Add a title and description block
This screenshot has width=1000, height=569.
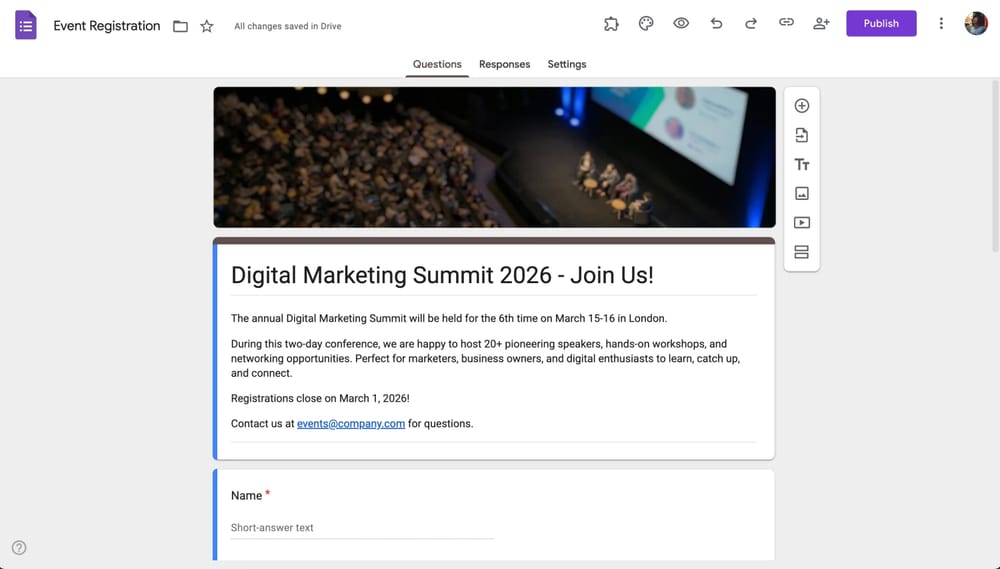click(801, 165)
